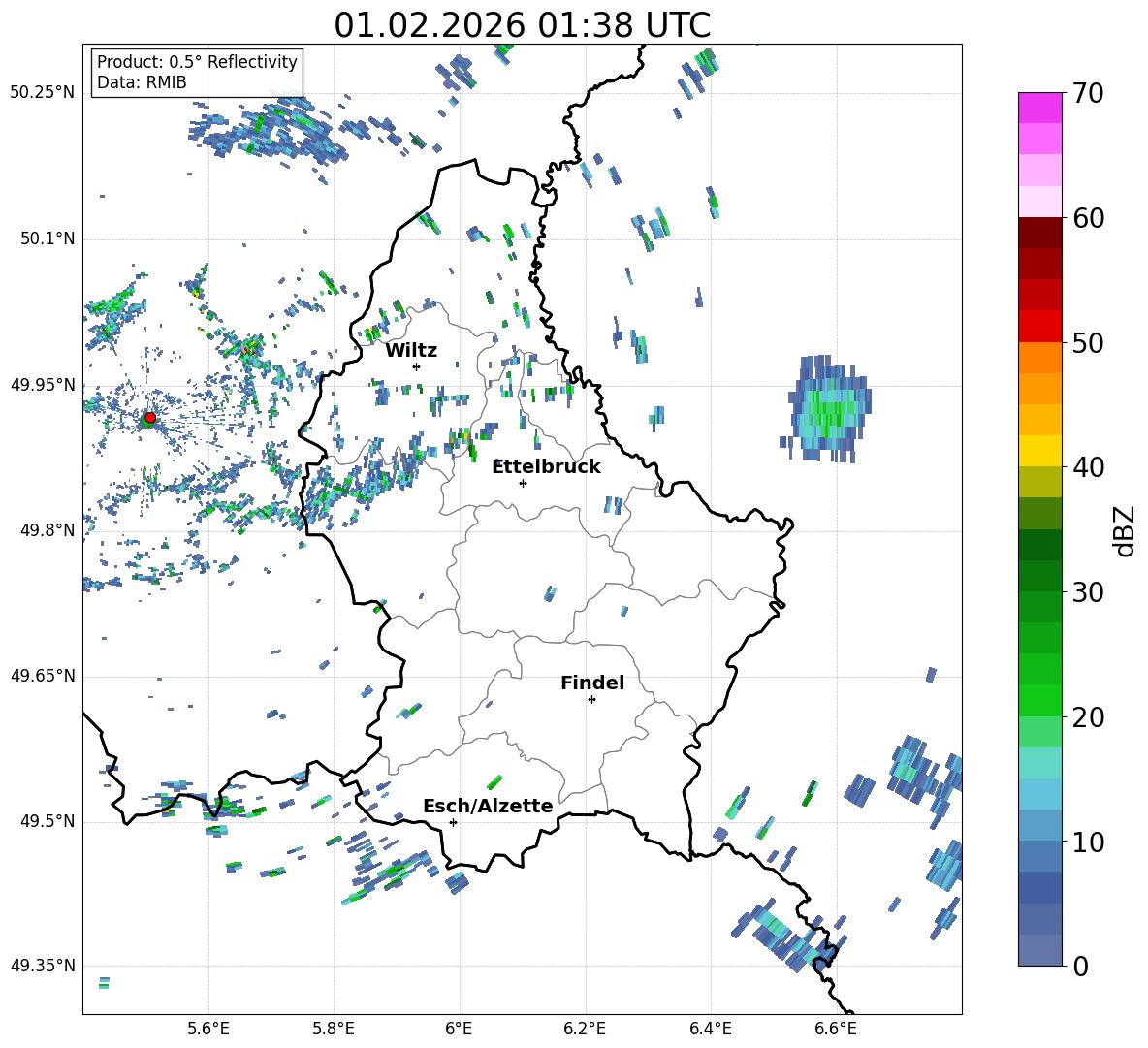Click the dBZ colorbar axis label

click(1124, 530)
